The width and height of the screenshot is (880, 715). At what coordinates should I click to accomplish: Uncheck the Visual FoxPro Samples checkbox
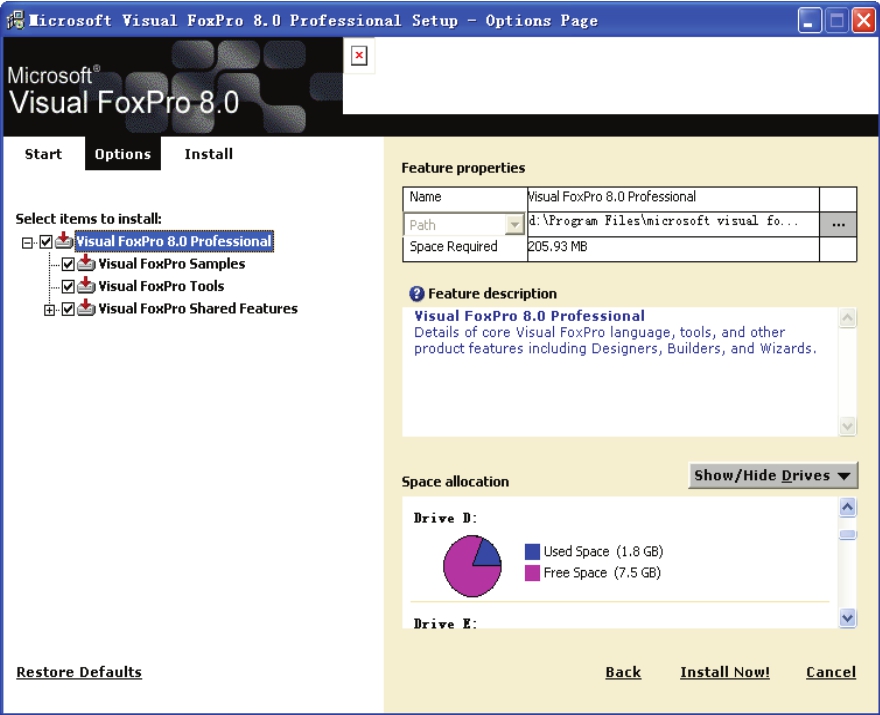pyautogui.click(x=68, y=264)
